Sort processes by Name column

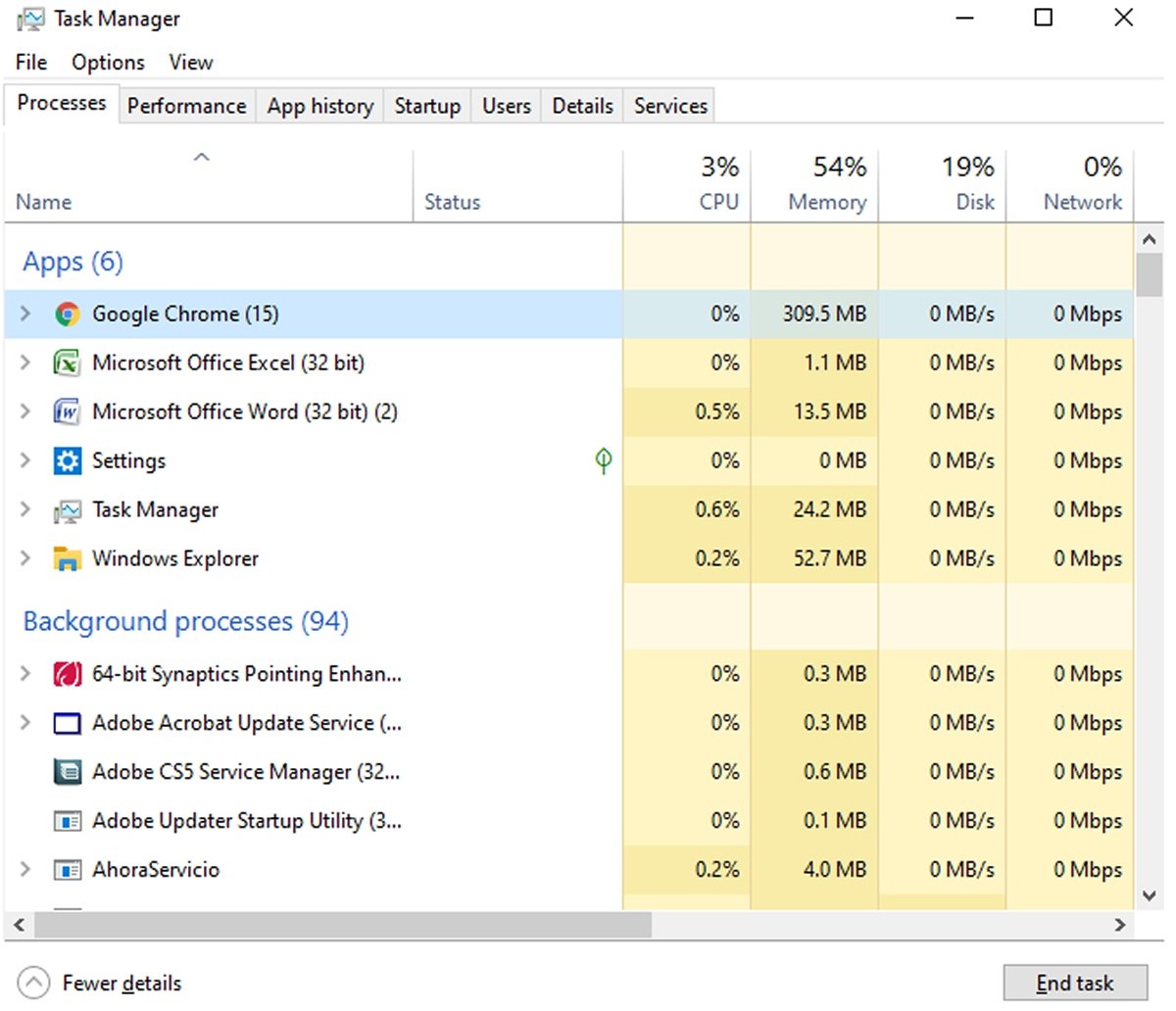[x=209, y=186]
